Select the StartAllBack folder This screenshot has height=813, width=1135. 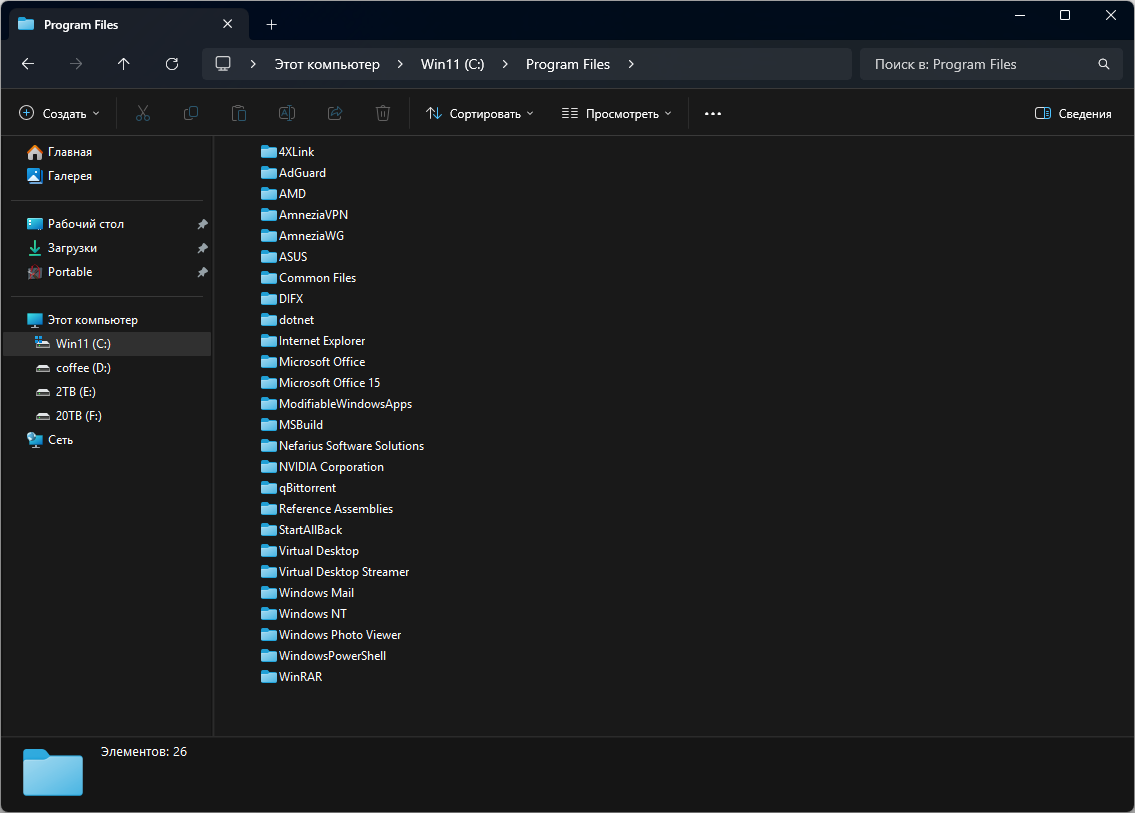coord(302,529)
